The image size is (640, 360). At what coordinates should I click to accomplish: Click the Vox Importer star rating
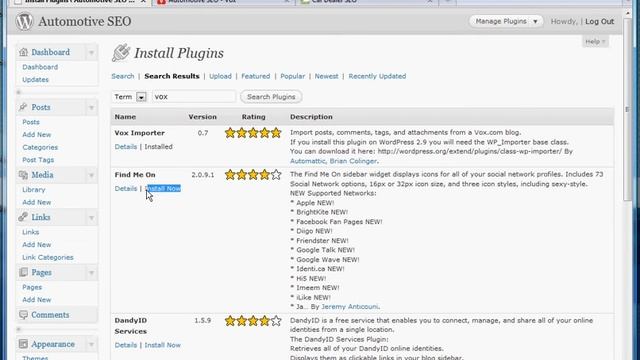253,133
